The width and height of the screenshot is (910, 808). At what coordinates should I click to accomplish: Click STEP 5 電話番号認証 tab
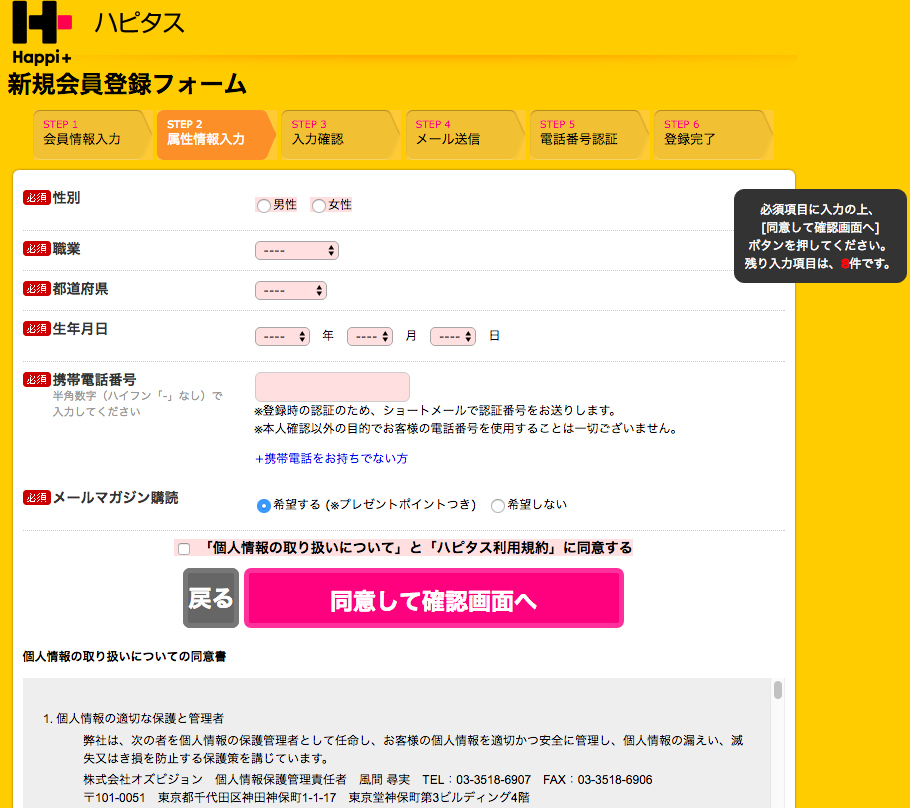click(588, 135)
